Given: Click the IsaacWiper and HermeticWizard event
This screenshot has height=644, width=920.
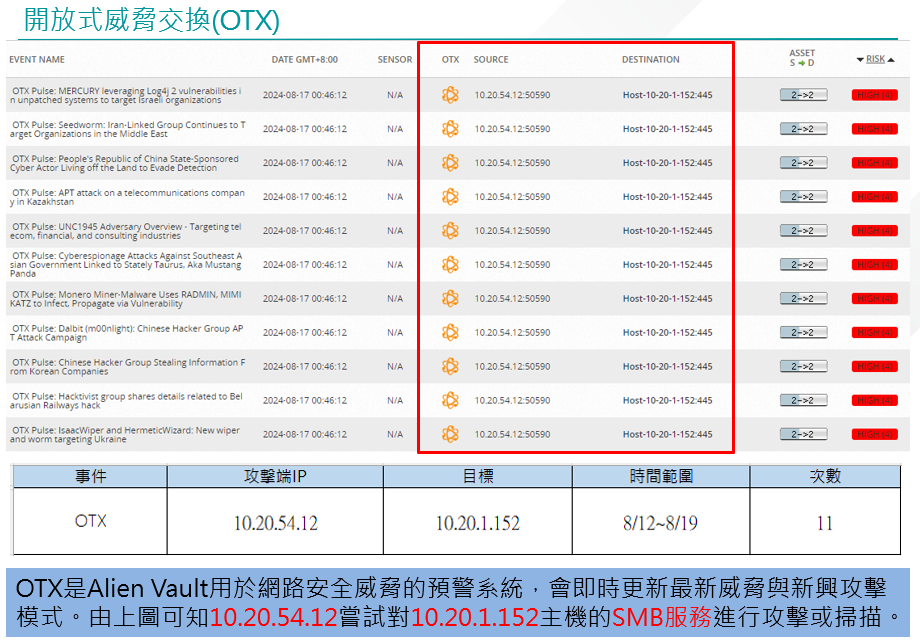Looking at the screenshot, I should click(125, 435).
